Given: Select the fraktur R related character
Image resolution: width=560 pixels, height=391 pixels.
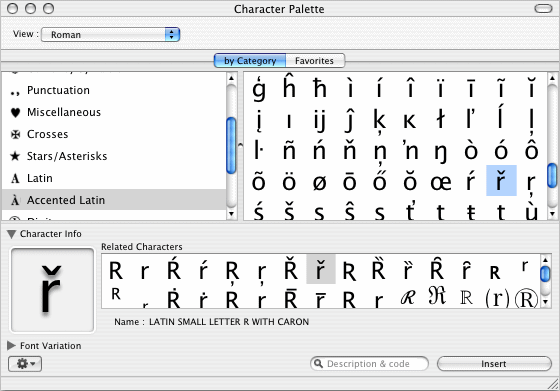Looking at the screenshot, I should (x=437, y=296).
